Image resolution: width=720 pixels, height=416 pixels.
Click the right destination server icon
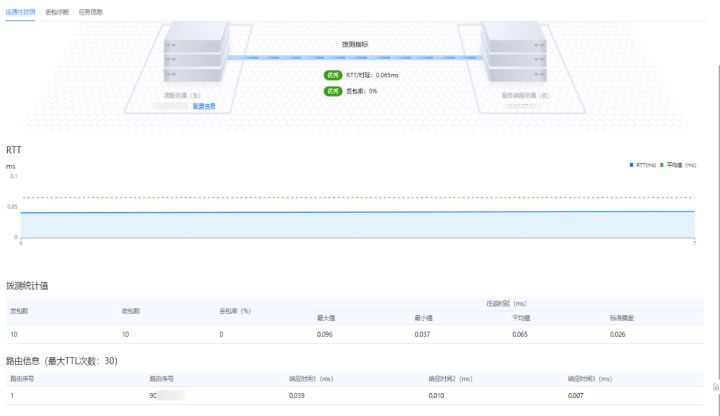coord(514,53)
